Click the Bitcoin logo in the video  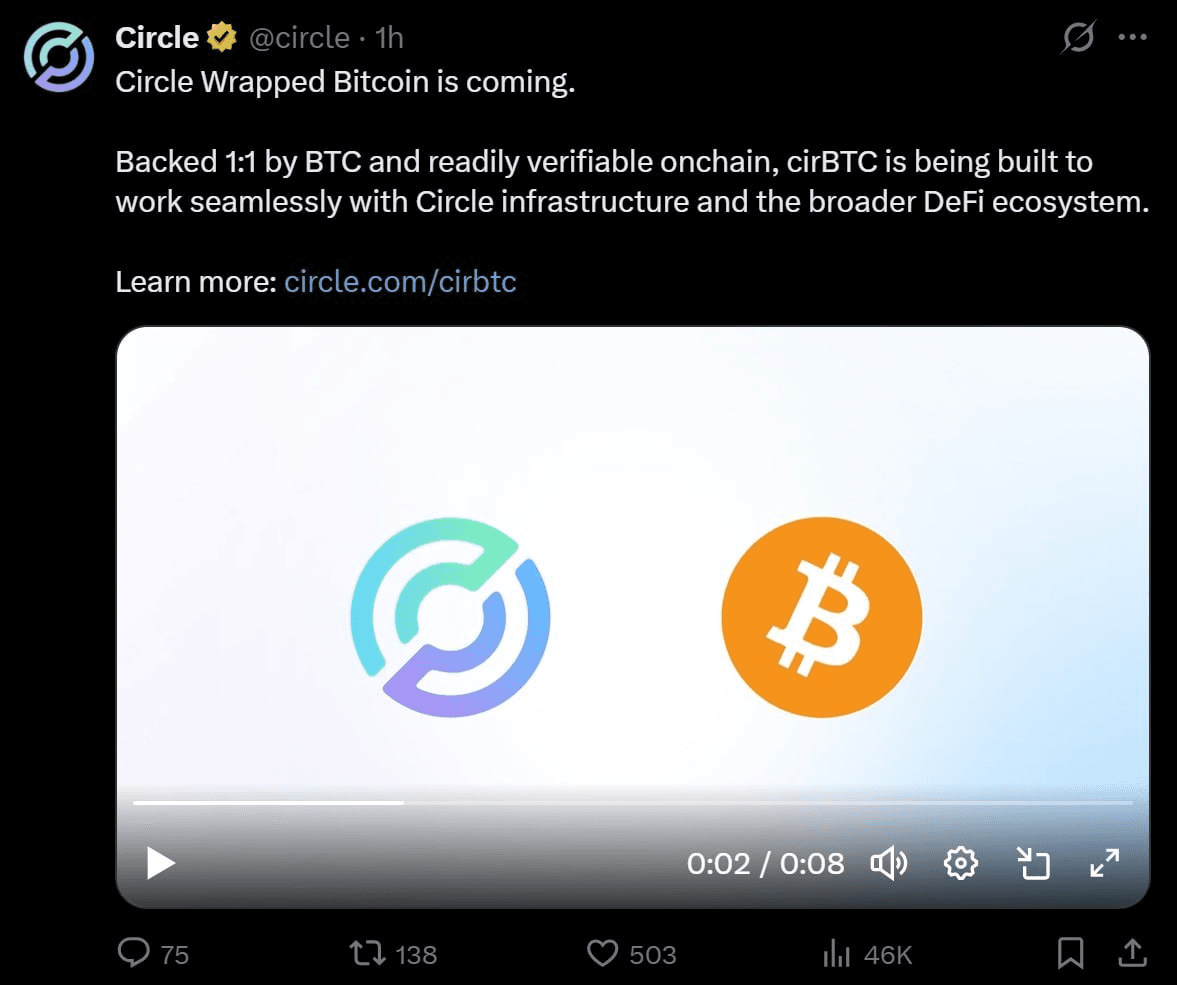pos(821,616)
